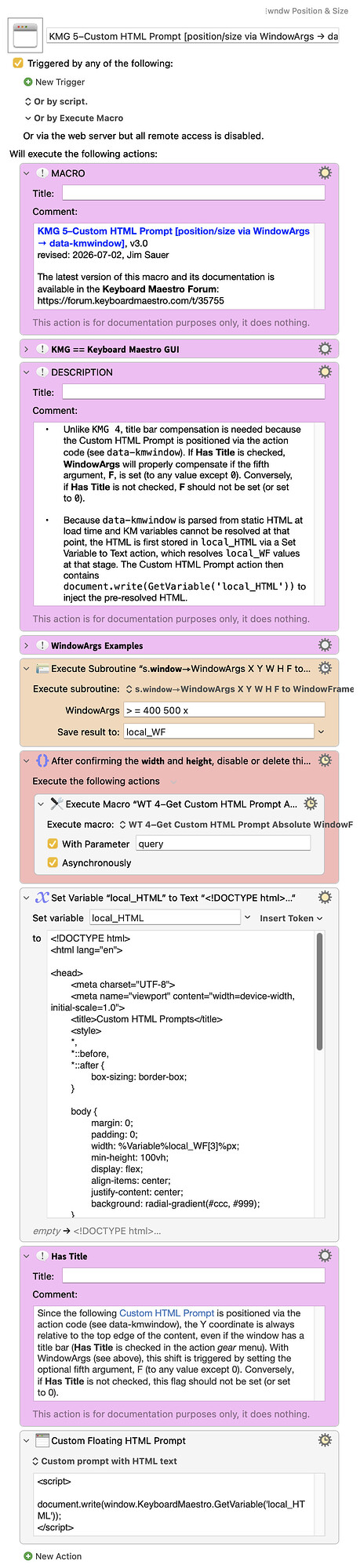Click the New Trigger button

(x=54, y=82)
